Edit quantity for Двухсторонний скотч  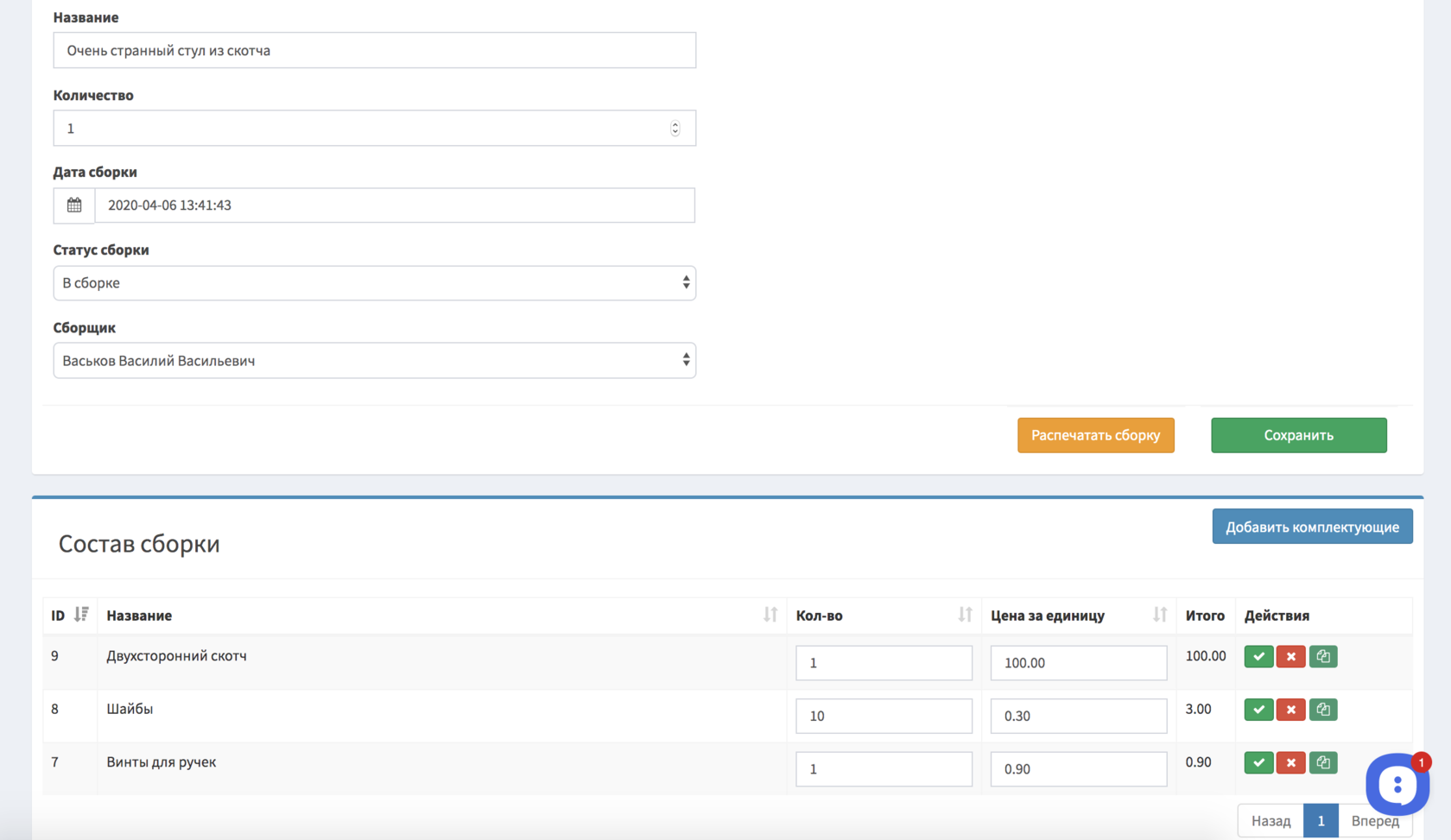[x=884, y=663]
